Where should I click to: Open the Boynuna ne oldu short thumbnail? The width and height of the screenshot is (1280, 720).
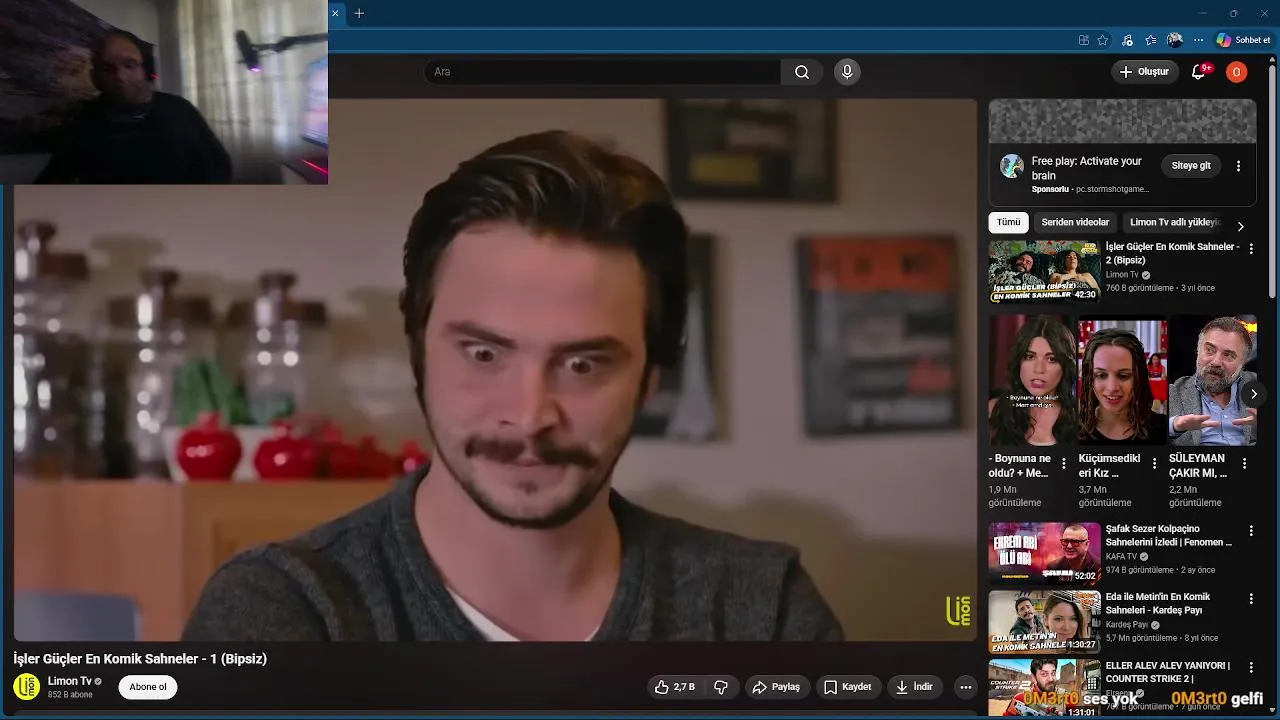[1030, 380]
